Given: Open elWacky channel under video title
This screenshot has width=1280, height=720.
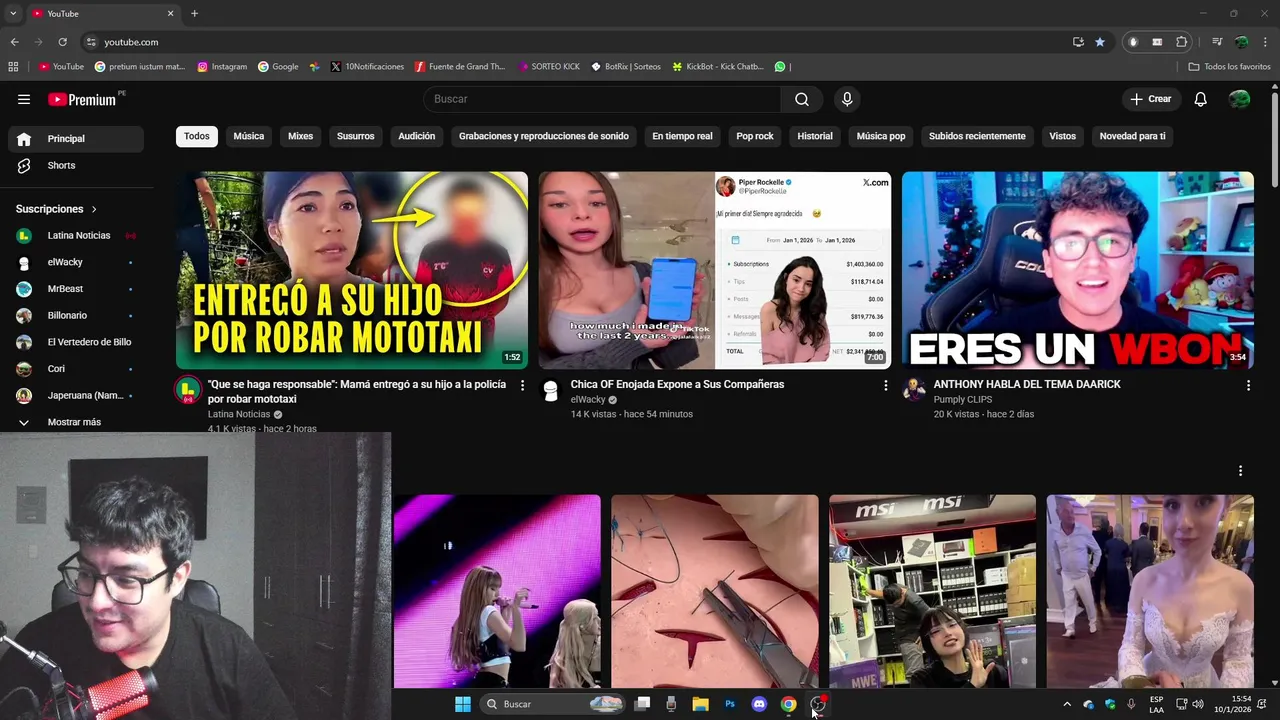Looking at the screenshot, I should coord(588,400).
